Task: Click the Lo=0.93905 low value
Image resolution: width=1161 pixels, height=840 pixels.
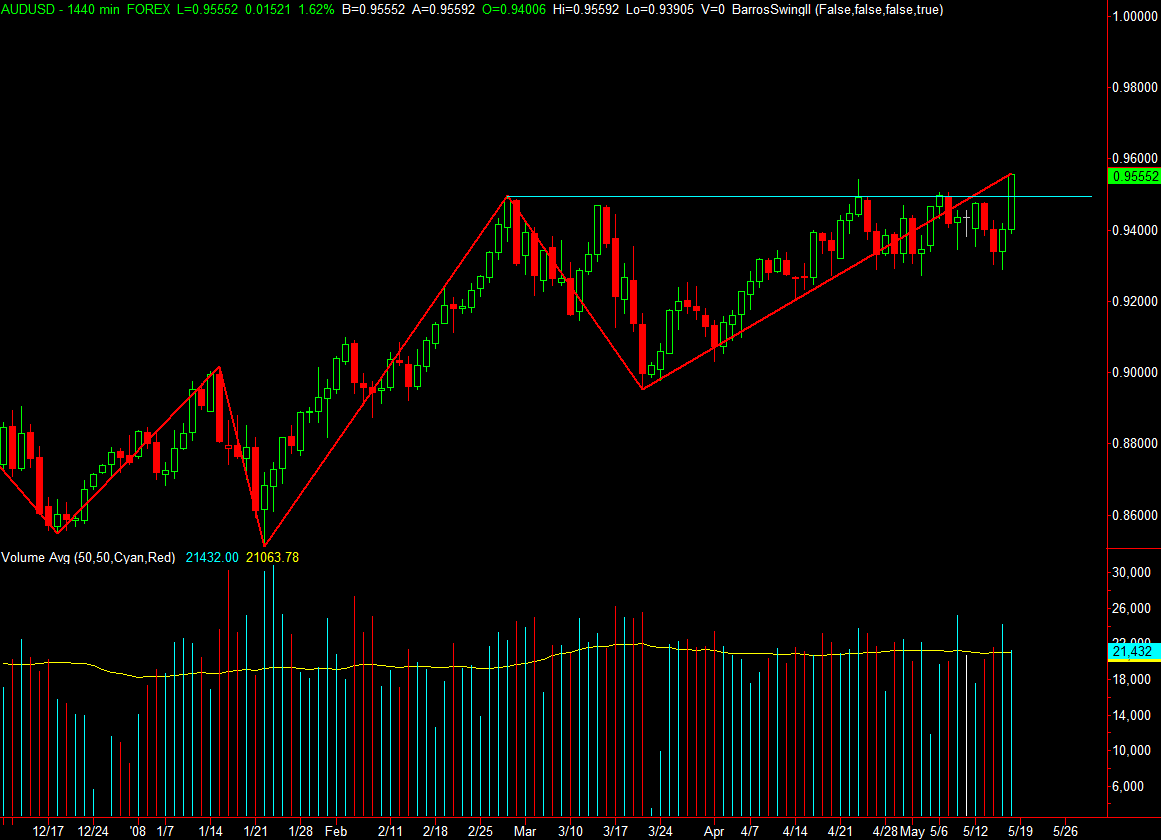Action: [x=659, y=10]
